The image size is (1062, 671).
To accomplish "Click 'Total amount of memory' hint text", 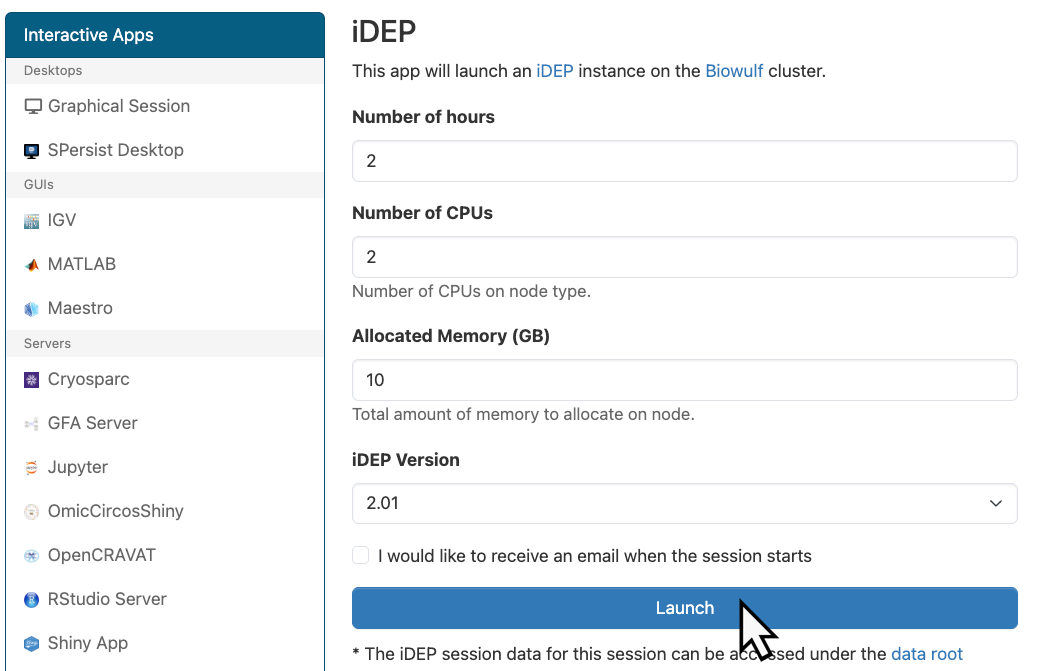I will pos(524,414).
